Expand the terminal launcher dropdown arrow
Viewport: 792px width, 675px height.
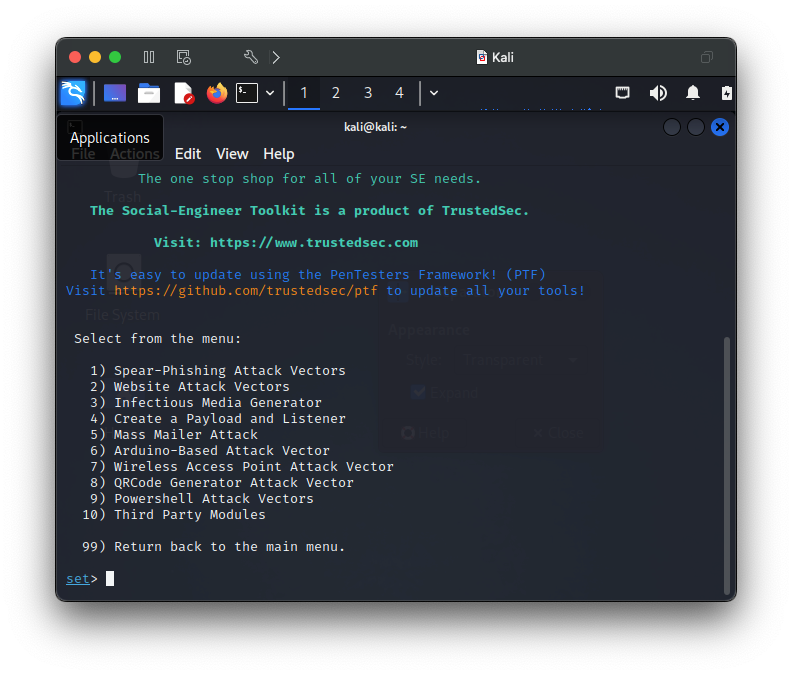(x=270, y=93)
